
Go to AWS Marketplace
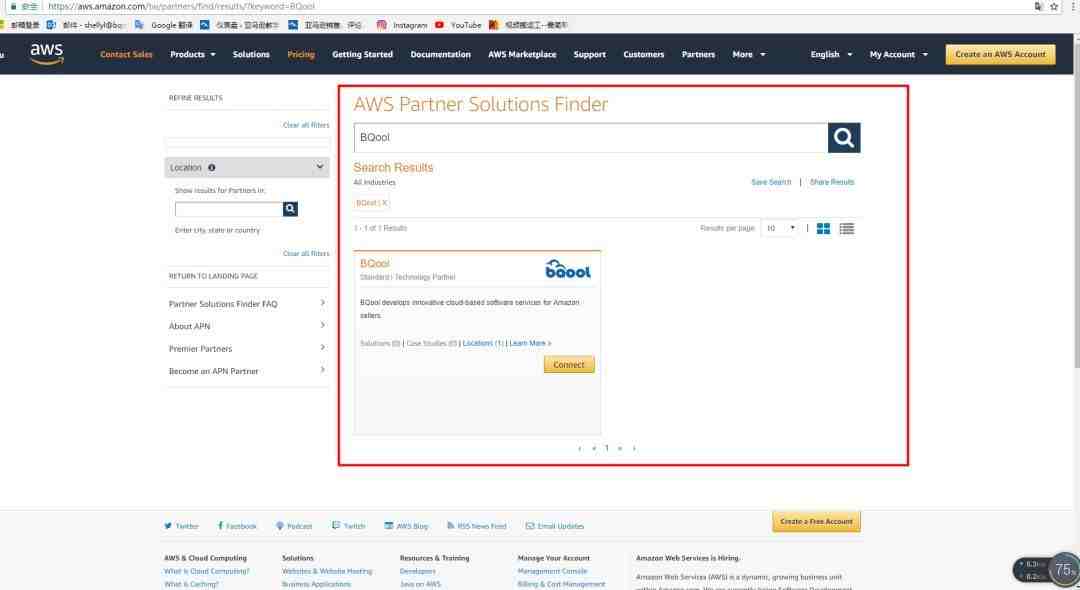522,54
